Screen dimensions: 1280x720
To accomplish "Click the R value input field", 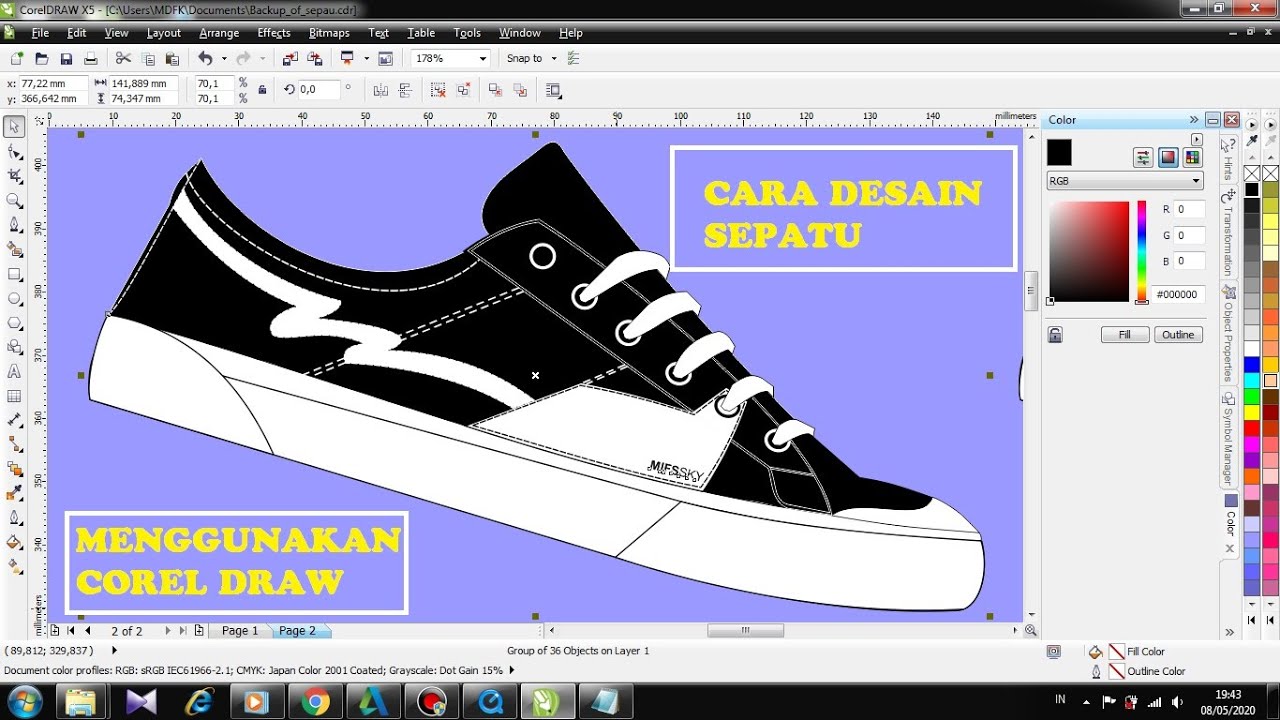I will click(1190, 210).
